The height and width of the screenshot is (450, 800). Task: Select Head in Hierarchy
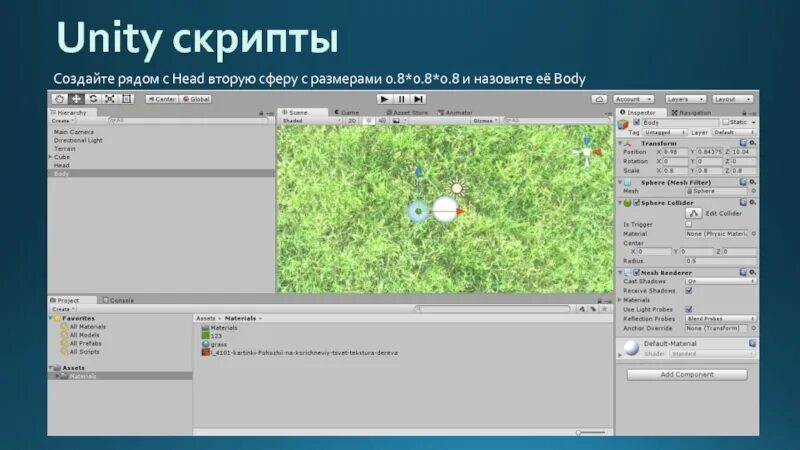coord(61,165)
